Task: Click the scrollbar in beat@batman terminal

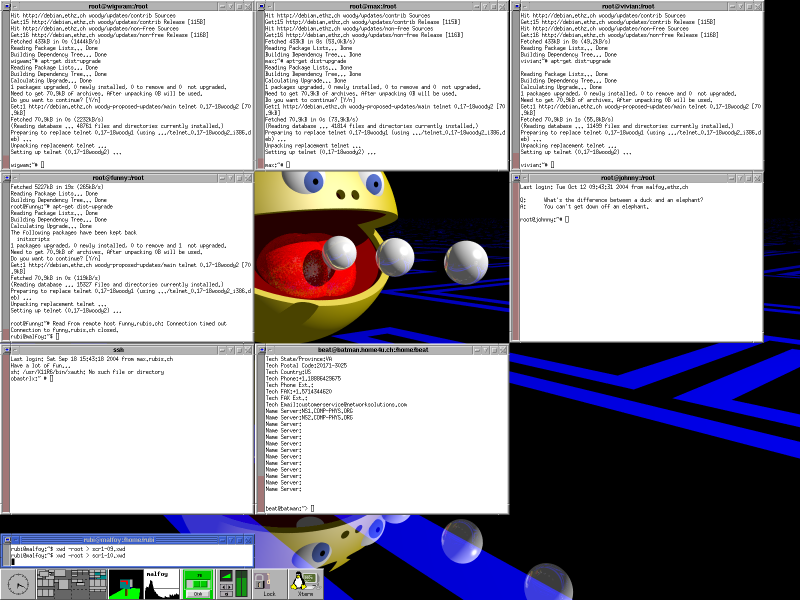Action: tap(261, 434)
